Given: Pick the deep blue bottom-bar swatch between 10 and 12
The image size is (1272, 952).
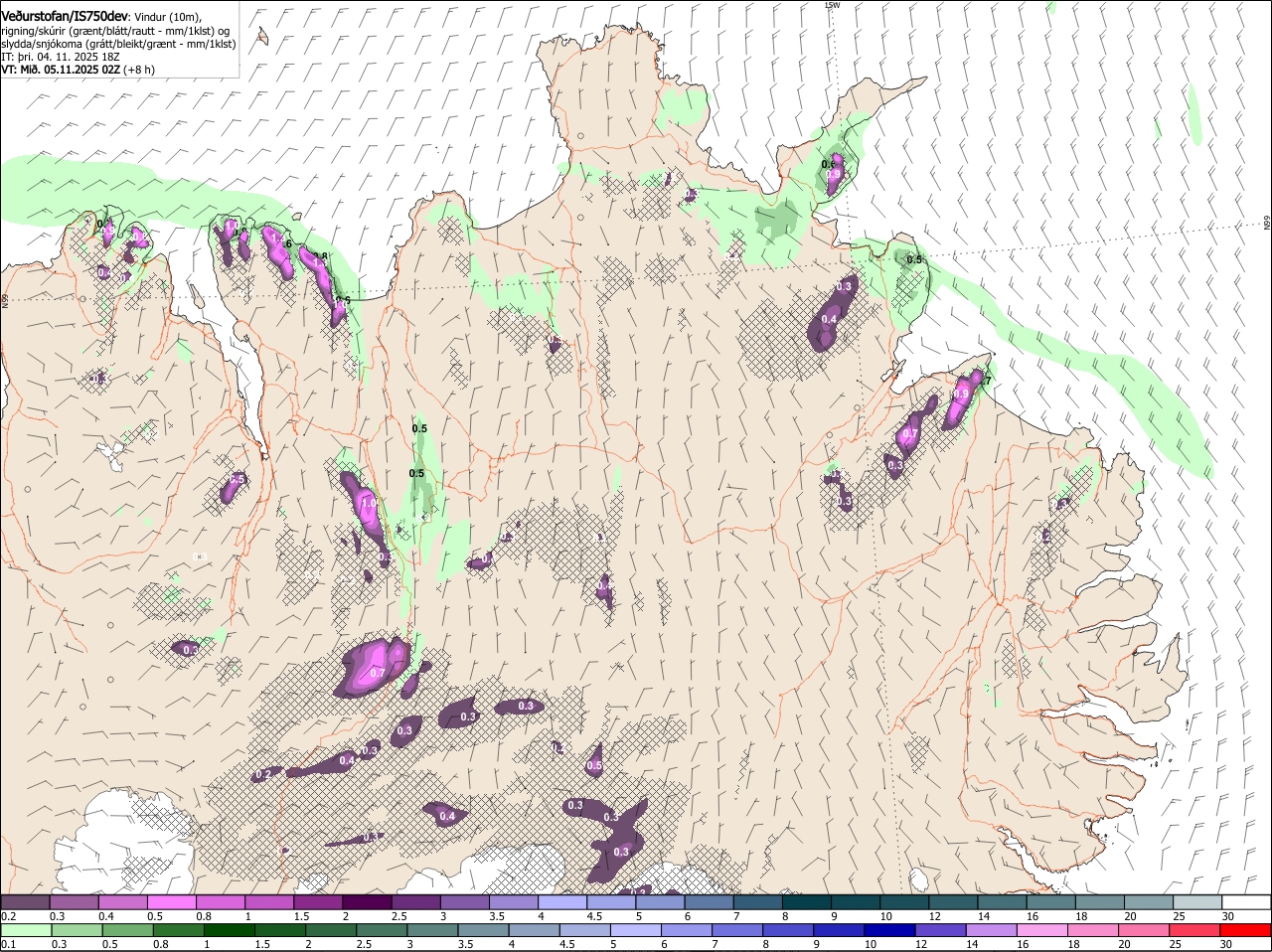Looking at the screenshot, I should [x=890, y=930].
